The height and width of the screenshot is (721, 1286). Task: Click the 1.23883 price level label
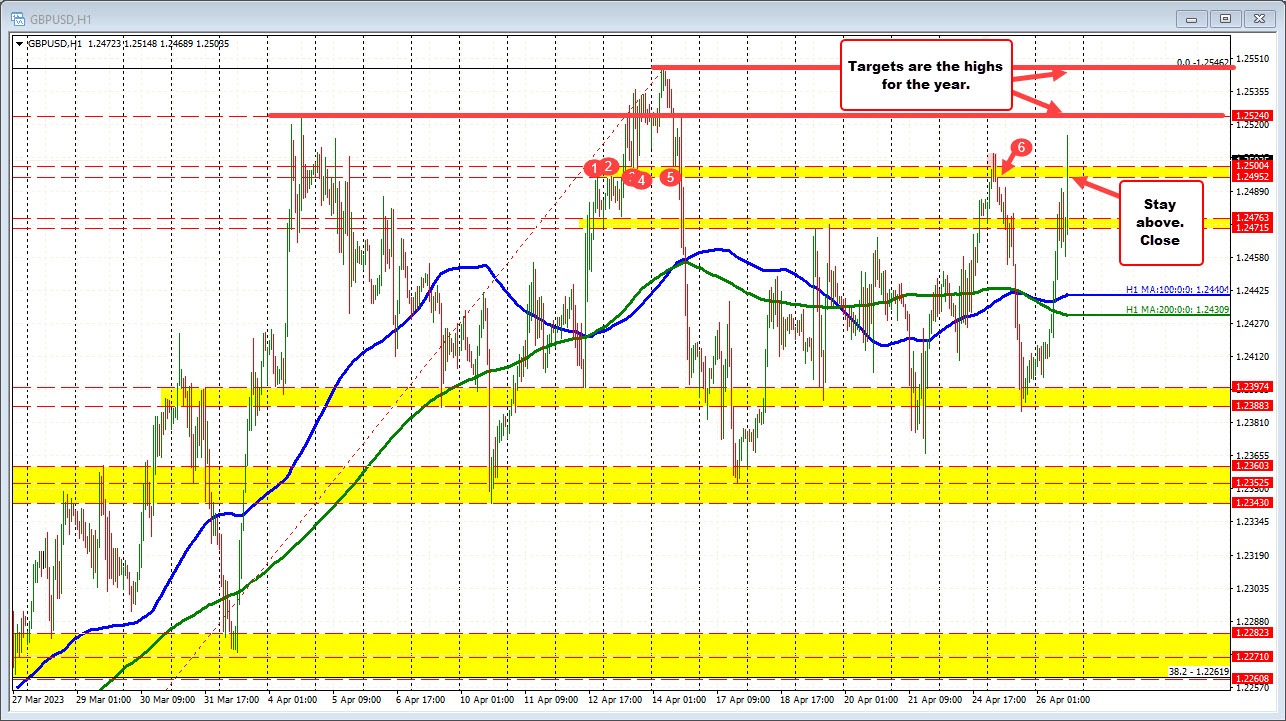(x=1252, y=405)
